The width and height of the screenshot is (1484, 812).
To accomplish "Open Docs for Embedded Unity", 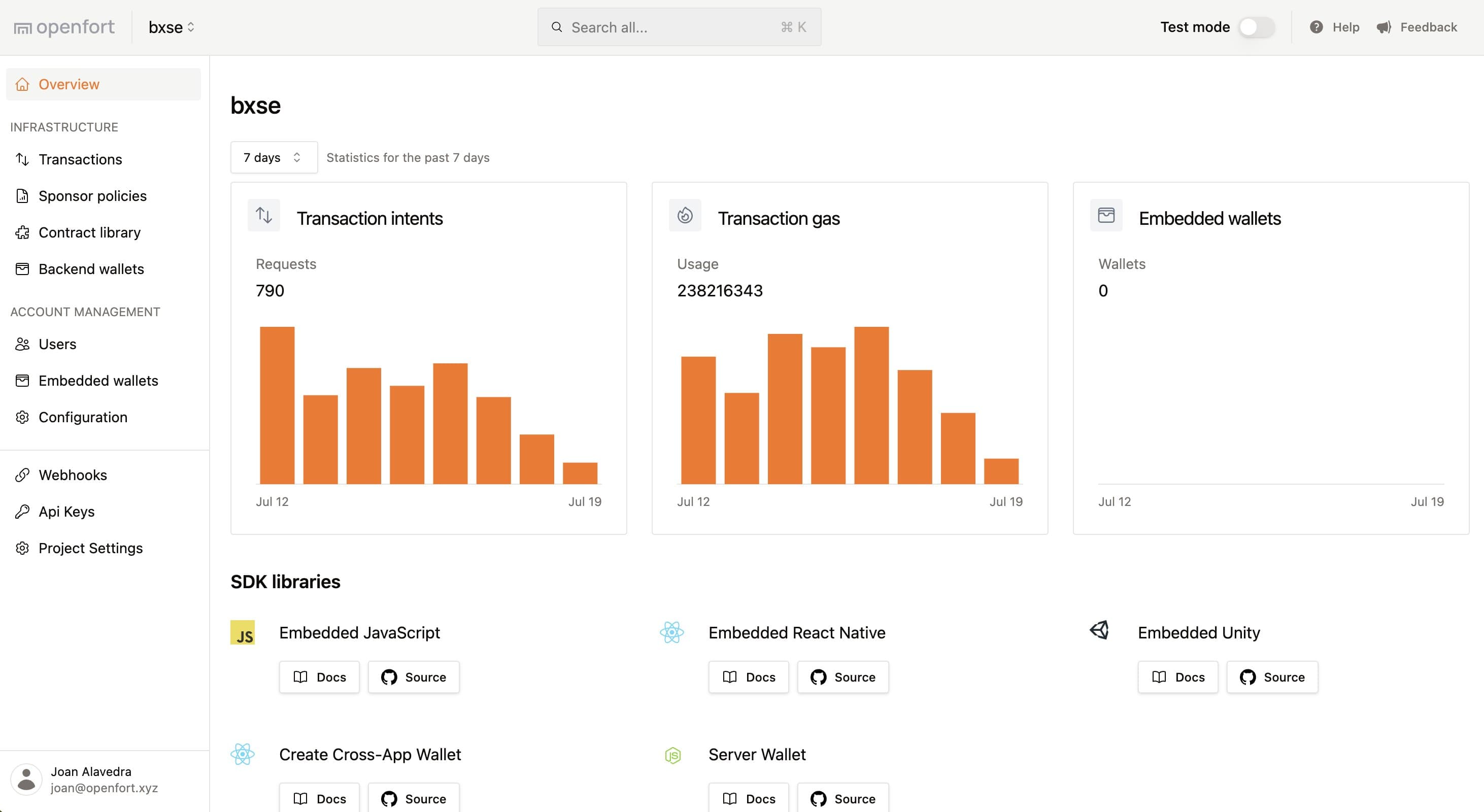I will [1178, 677].
